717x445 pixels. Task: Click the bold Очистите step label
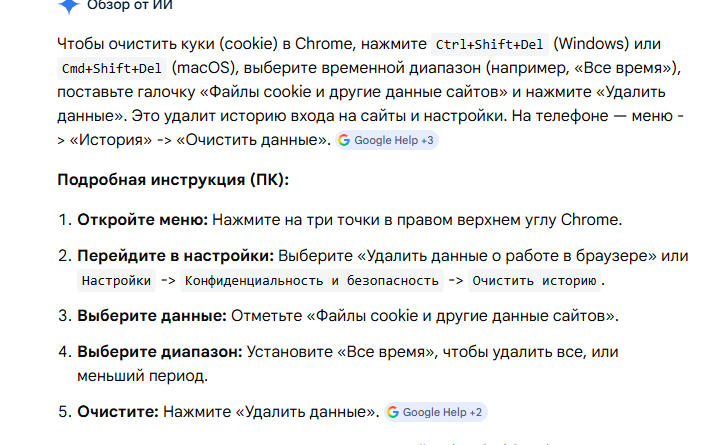click(118, 412)
